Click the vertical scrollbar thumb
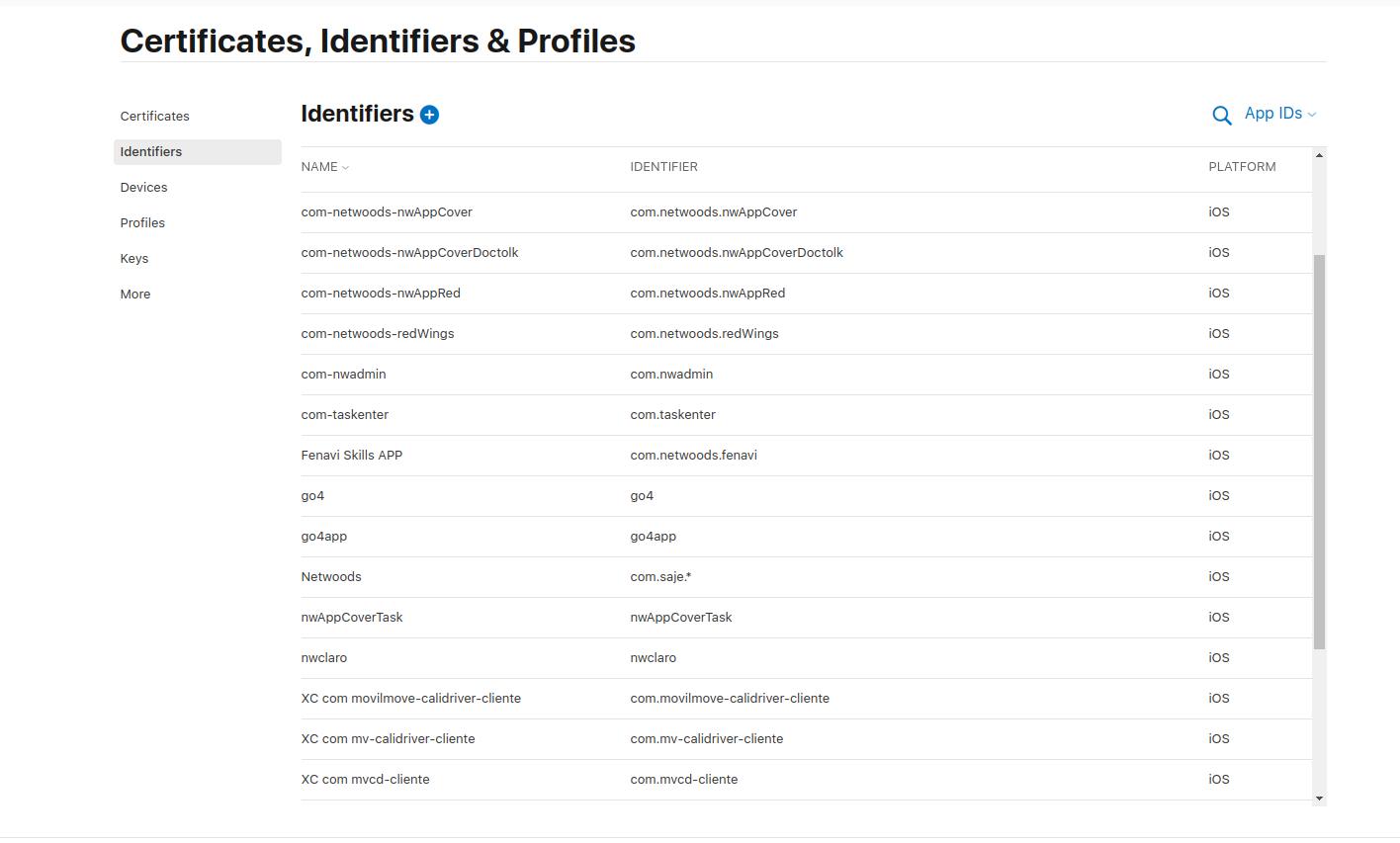This screenshot has width=1400, height=843. [1319, 452]
